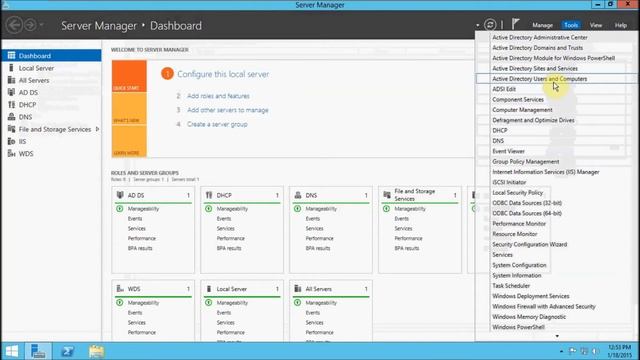Open the Help menu
Viewport: 640px width, 360px height.
[x=620, y=25]
